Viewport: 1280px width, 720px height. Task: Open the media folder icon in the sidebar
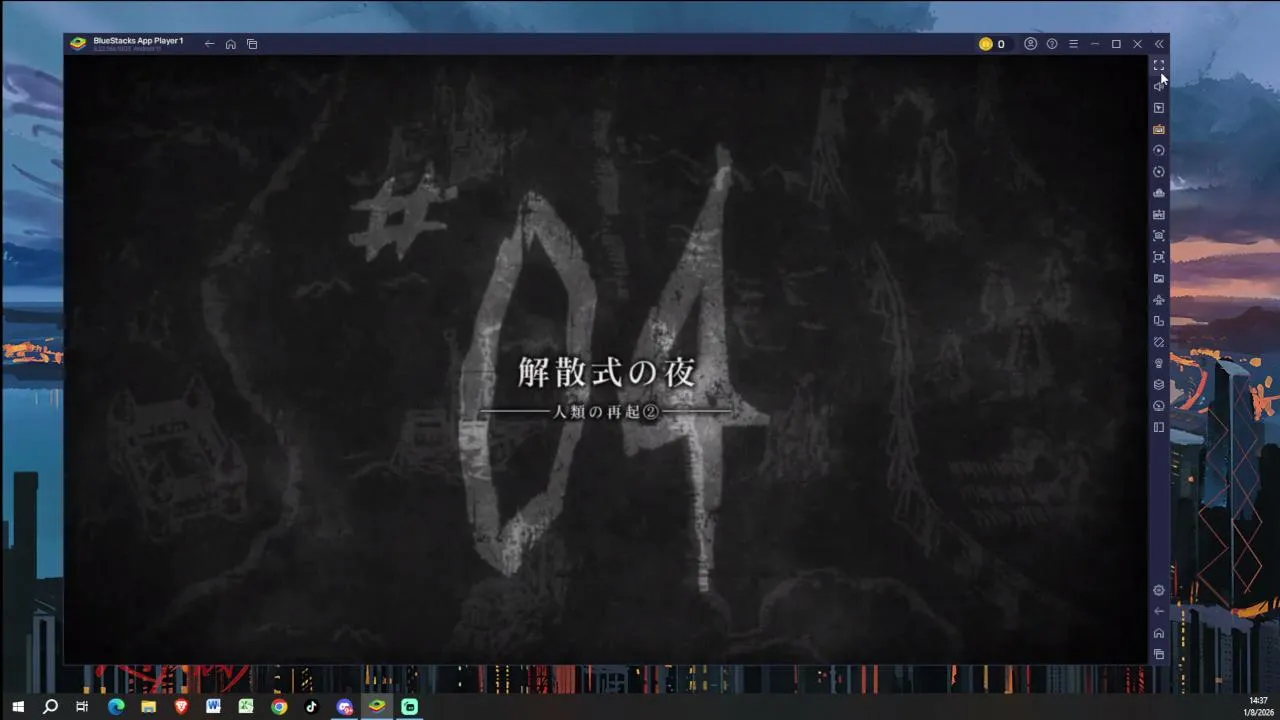[1159, 278]
